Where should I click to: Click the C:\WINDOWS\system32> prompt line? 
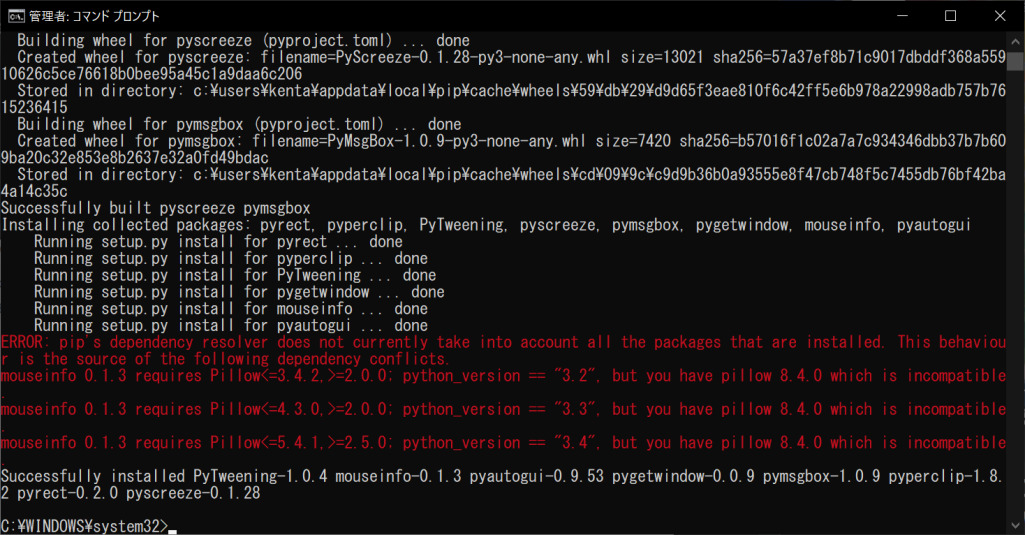pyautogui.click(x=85, y=526)
